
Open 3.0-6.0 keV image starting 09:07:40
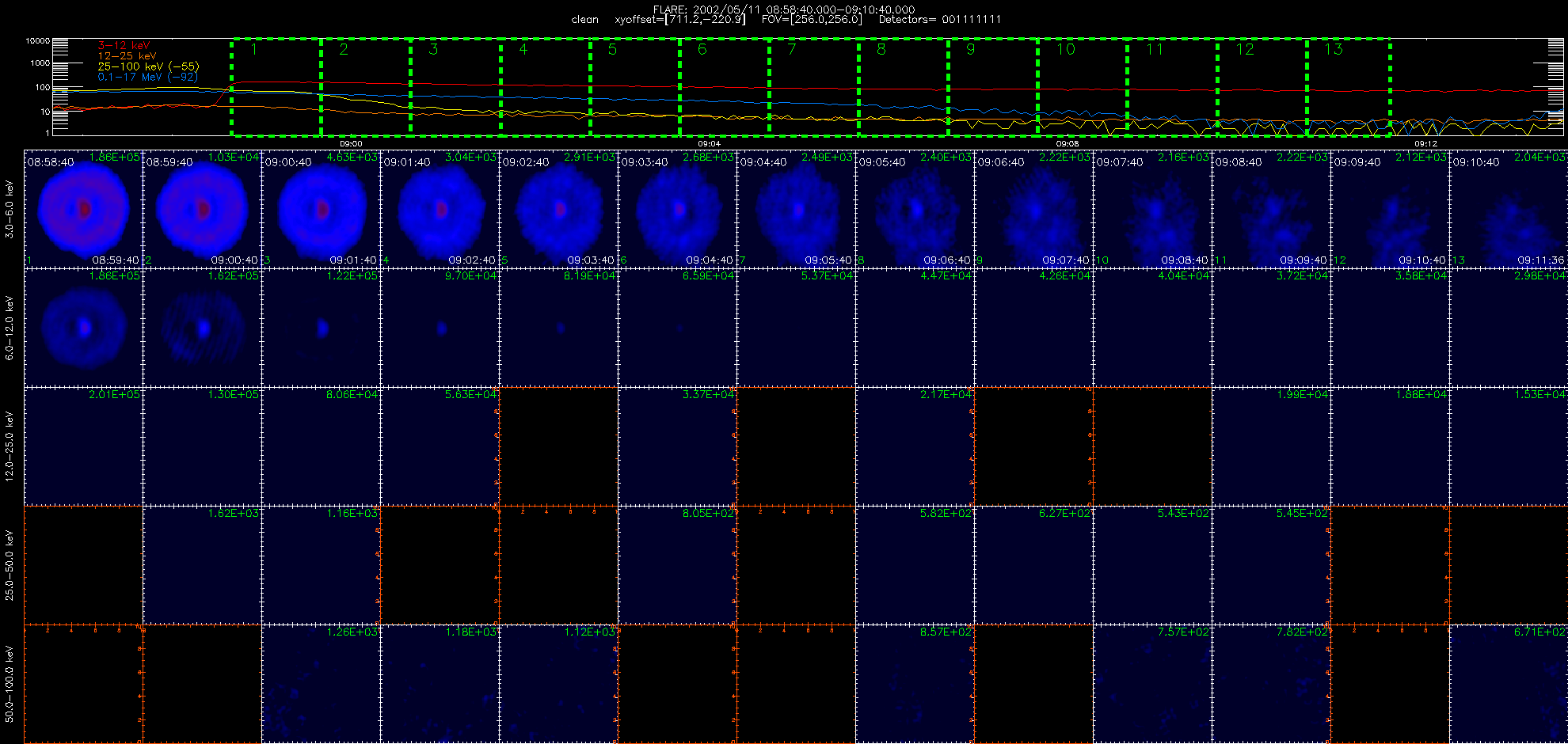[x=1153, y=209]
